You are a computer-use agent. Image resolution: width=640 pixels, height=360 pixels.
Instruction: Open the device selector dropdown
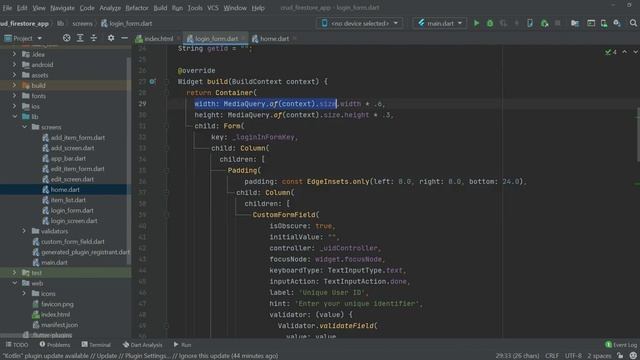[359, 23]
